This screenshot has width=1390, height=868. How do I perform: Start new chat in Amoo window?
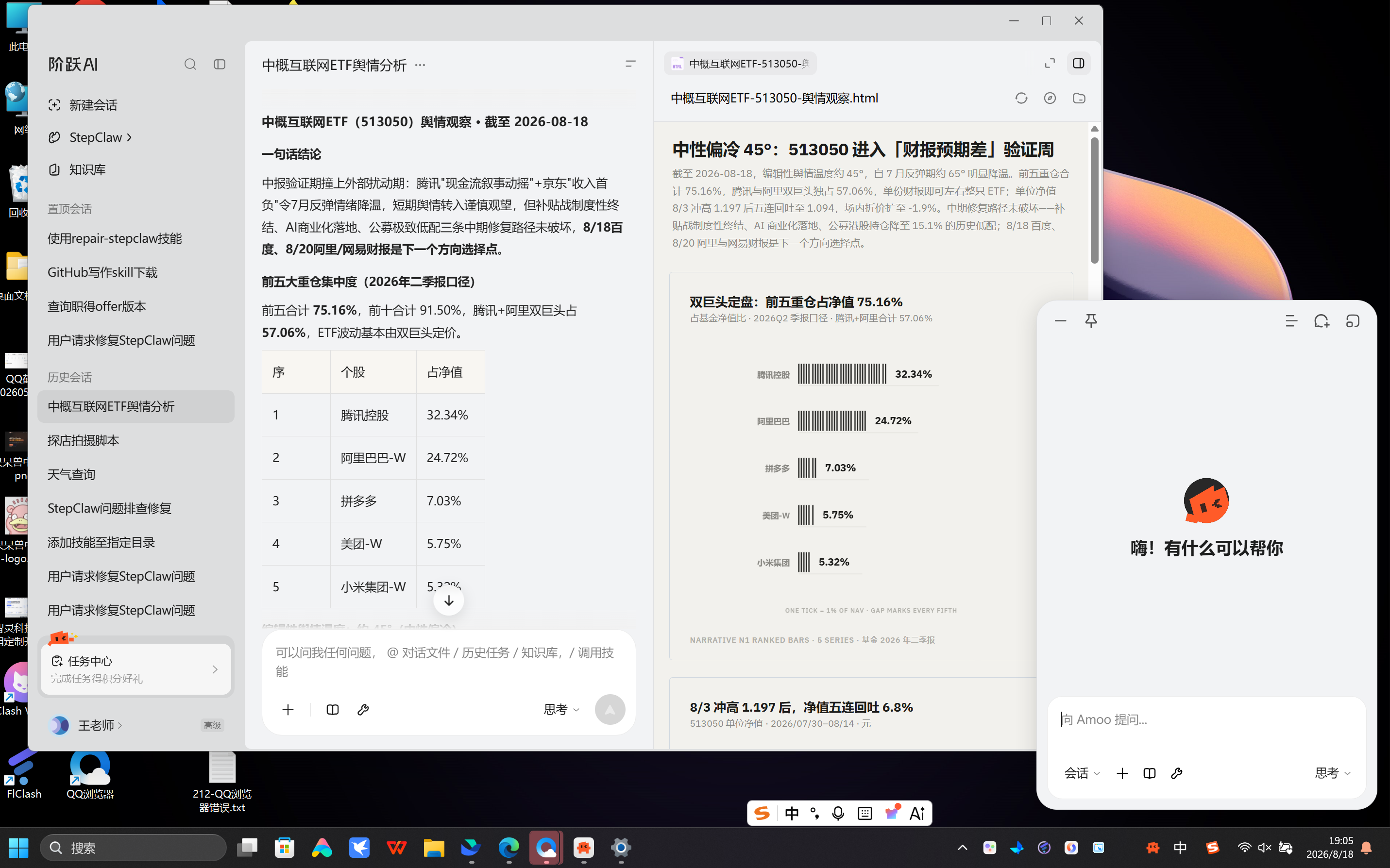click(1322, 321)
